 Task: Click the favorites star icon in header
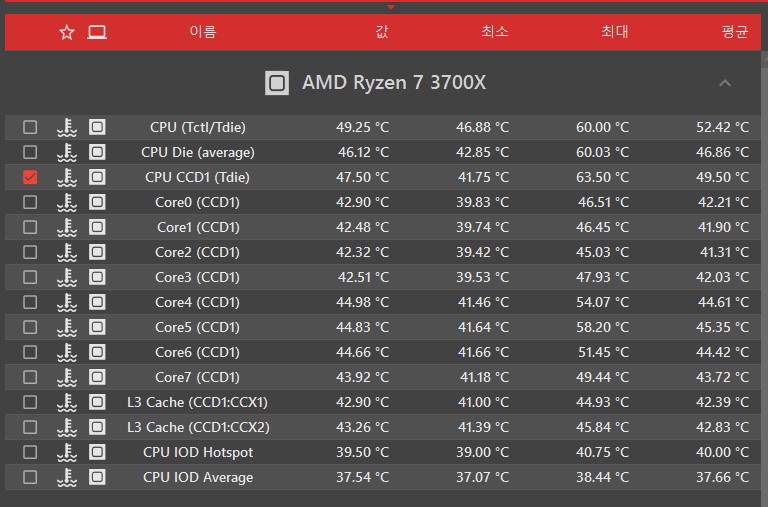[67, 32]
